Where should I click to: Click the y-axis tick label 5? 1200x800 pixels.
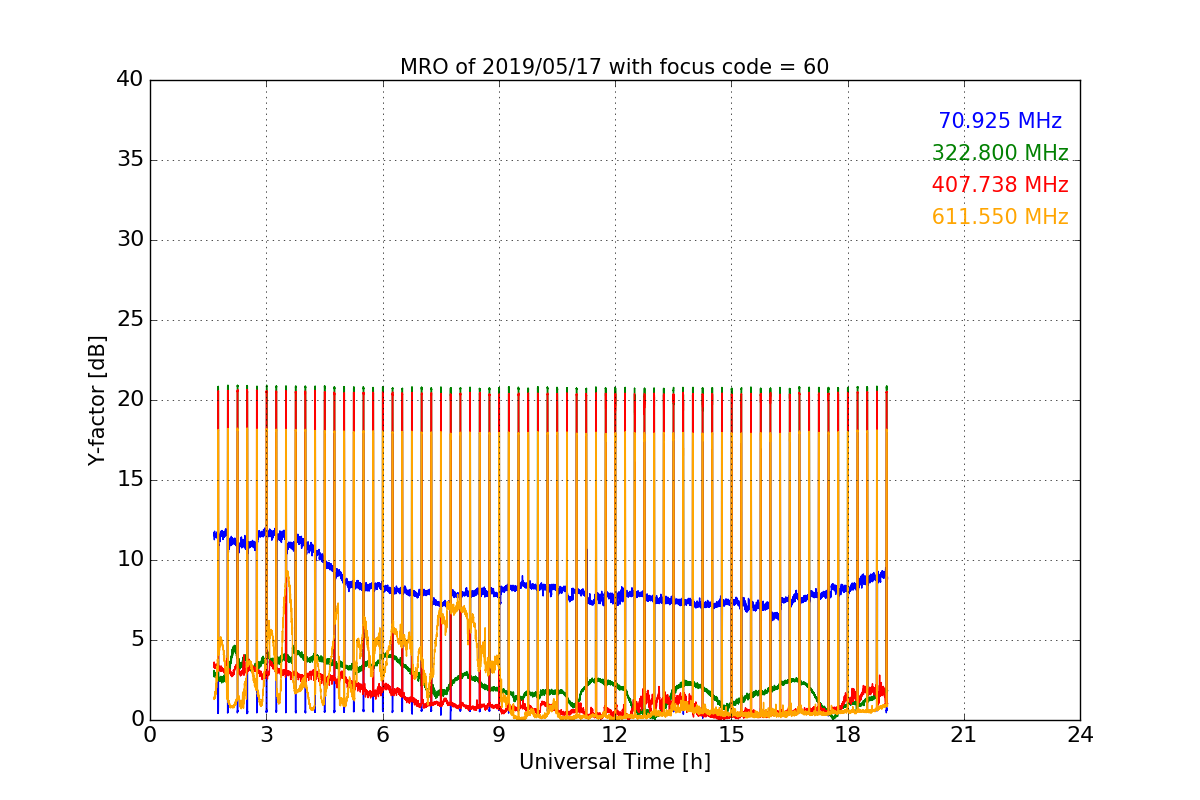click(x=137, y=640)
